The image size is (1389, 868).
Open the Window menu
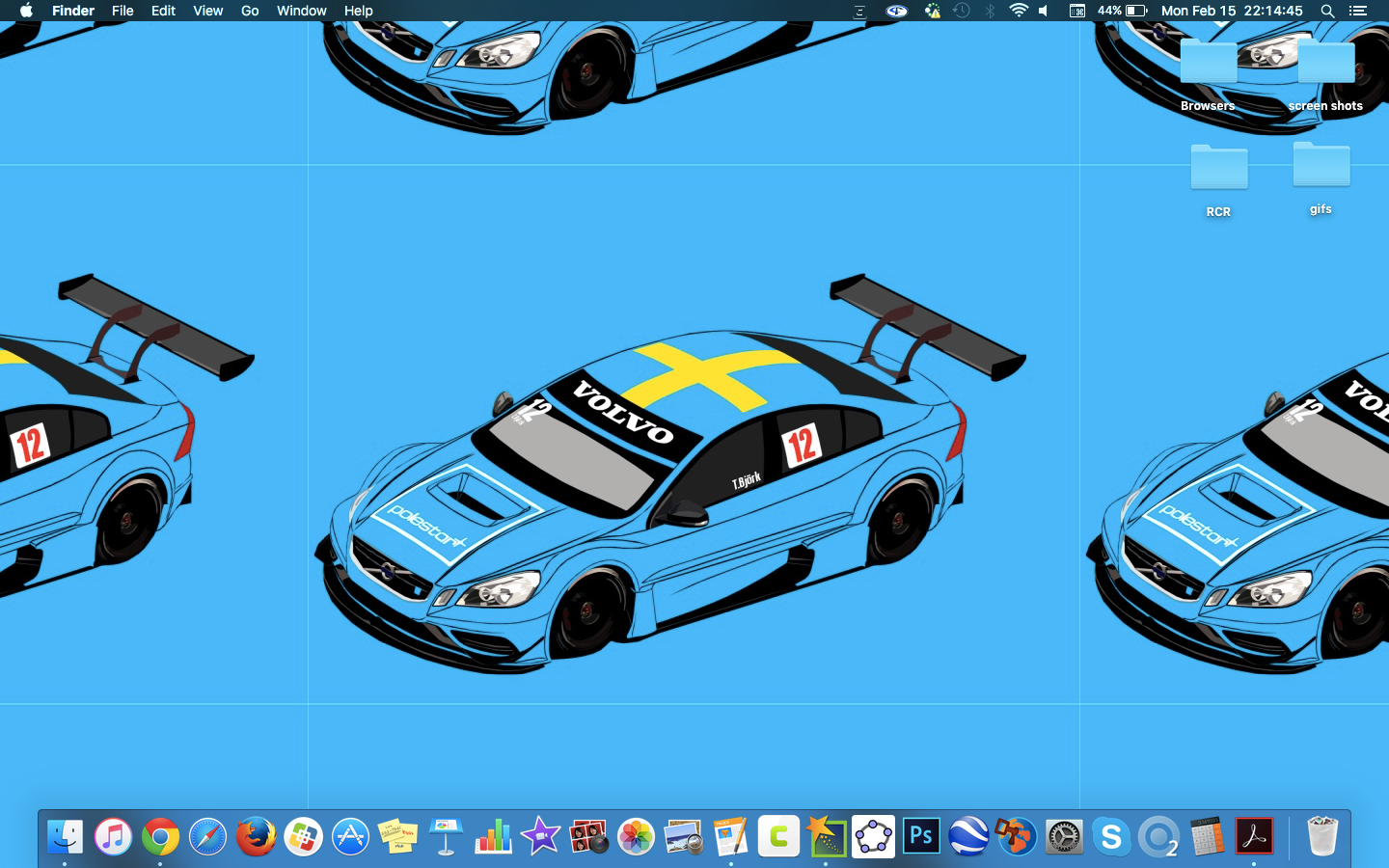[x=302, y=11]
